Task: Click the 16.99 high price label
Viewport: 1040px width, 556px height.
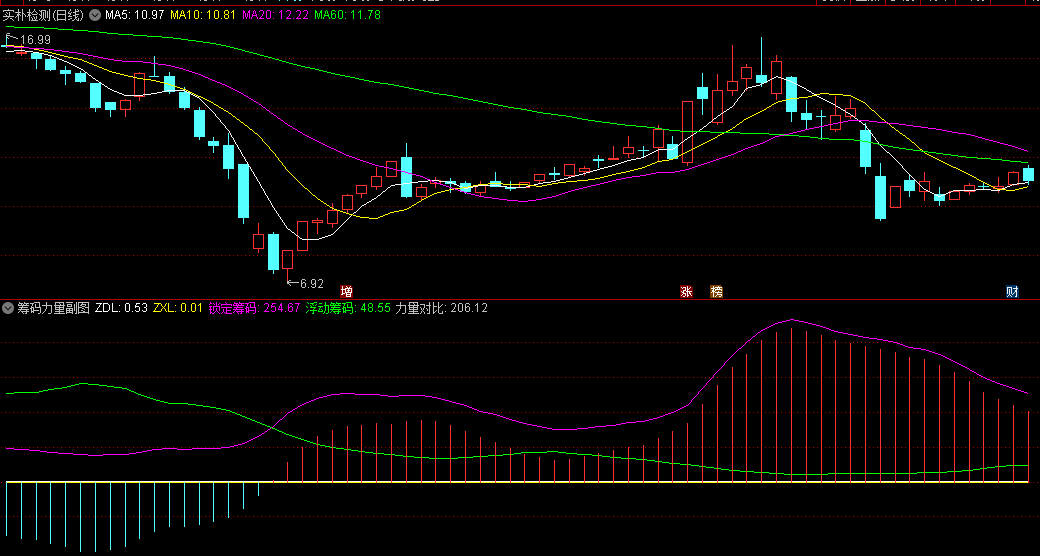Action: click(x=35, y=40)
